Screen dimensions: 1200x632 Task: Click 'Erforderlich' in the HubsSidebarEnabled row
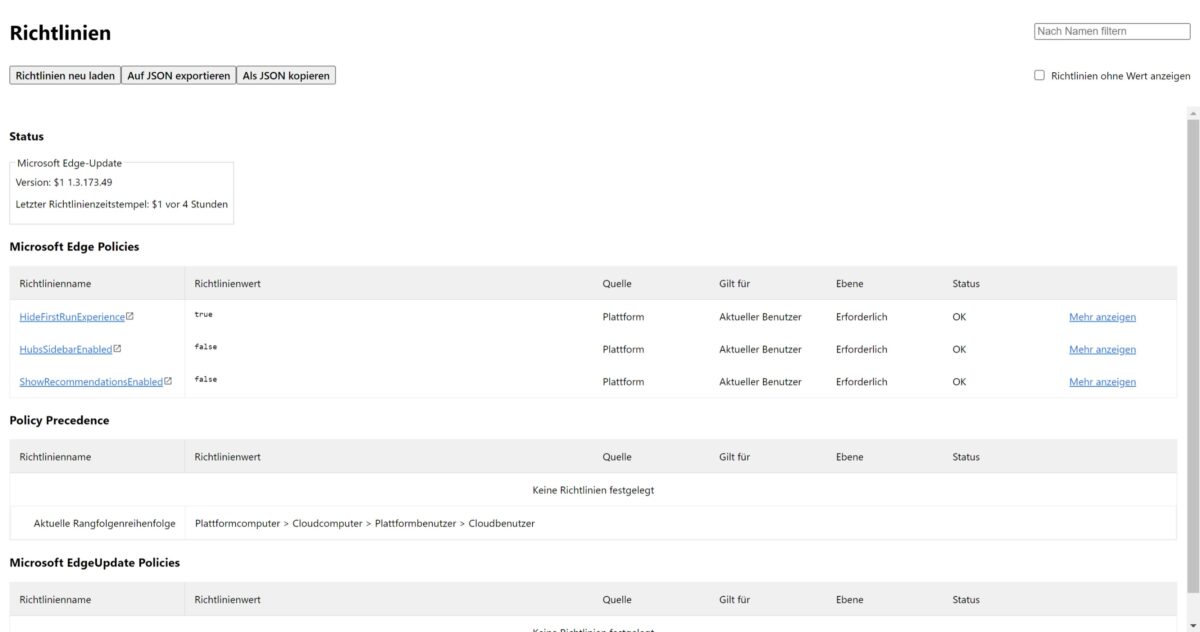point(861,349)
